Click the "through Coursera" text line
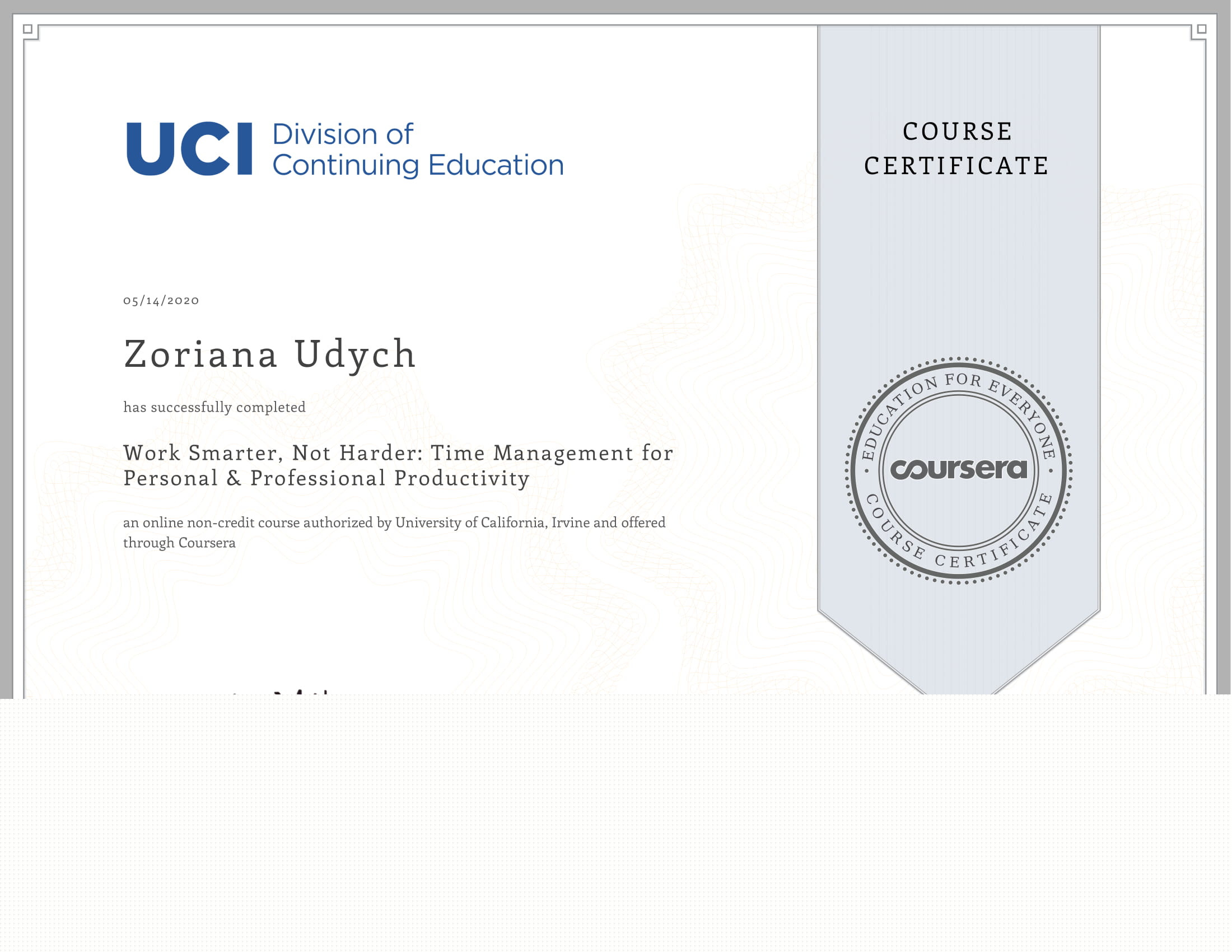Viewport: 1232px width, 952px height. 179,543
